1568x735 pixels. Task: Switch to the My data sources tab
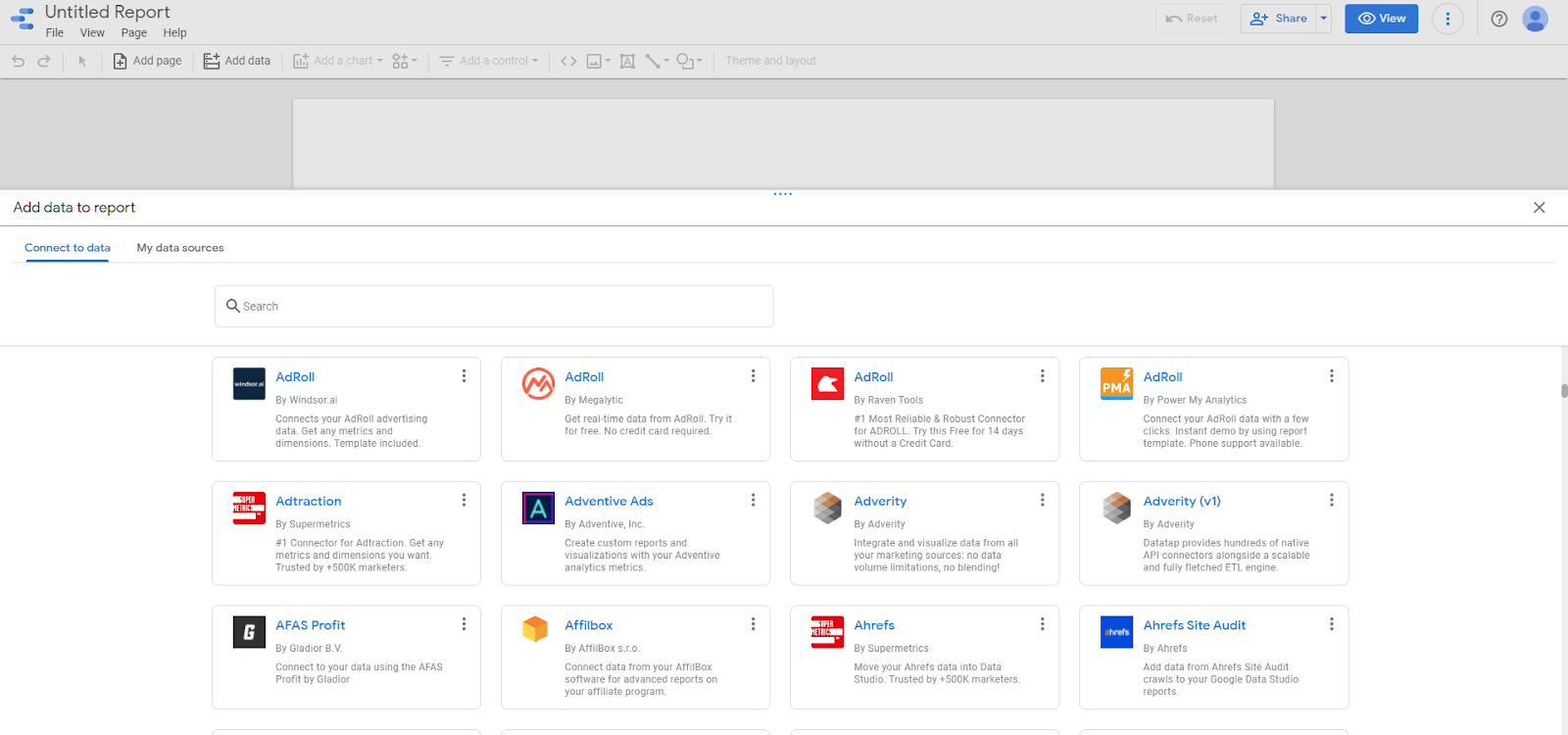(x=180, y=248)
